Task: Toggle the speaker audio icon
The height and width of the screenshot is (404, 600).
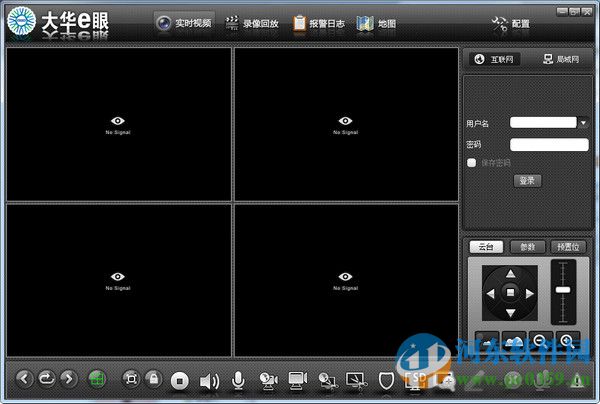Action: 209,381
